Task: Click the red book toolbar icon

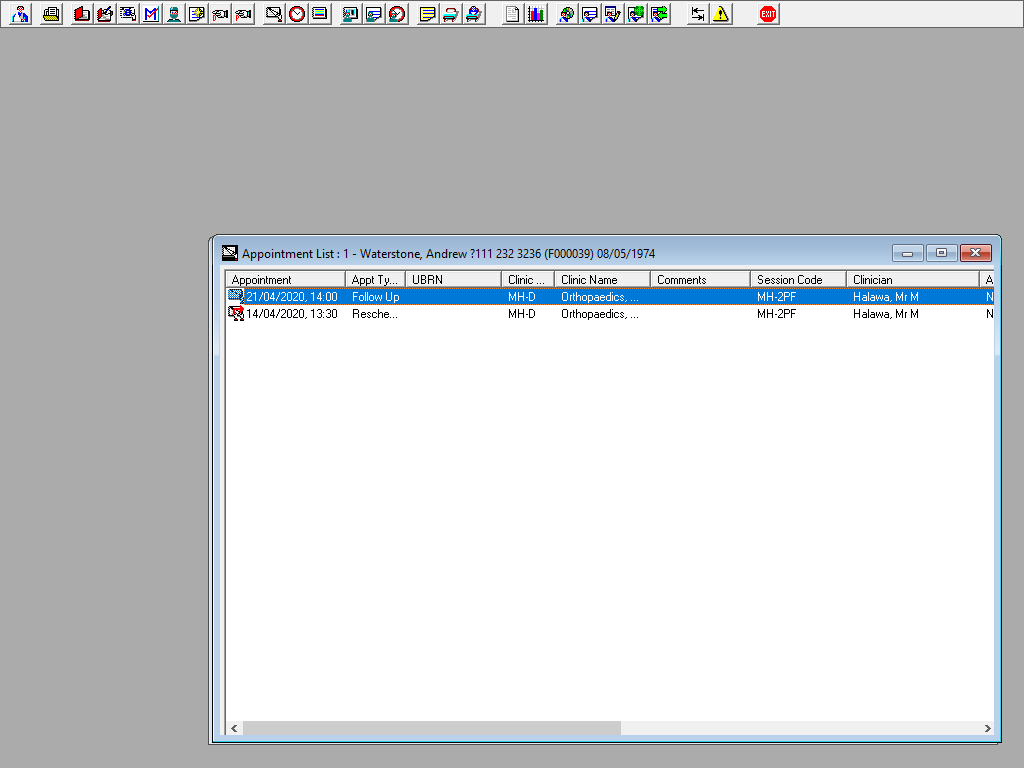Action: pyautogui.click(x=82, y=14)
